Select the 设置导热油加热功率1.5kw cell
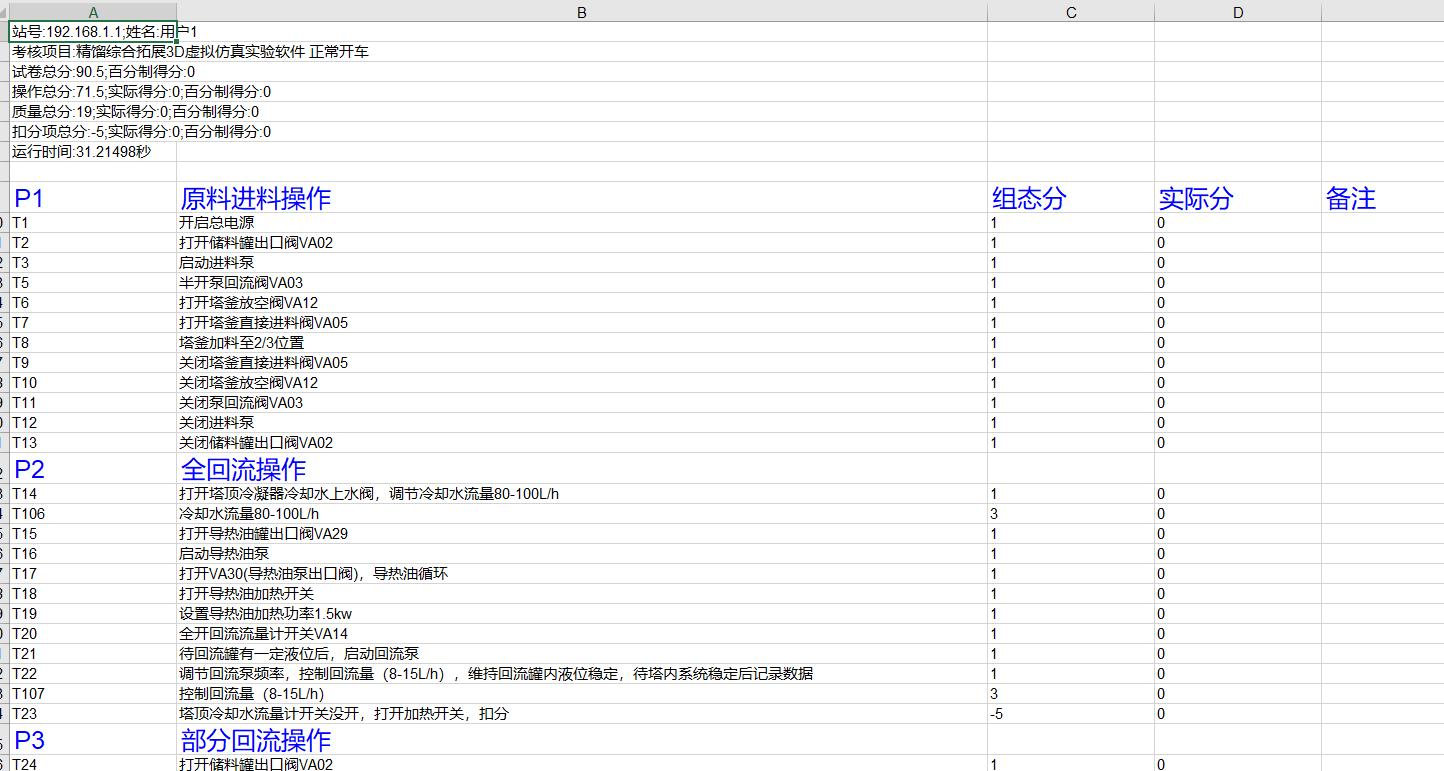 tap(581, 614)
